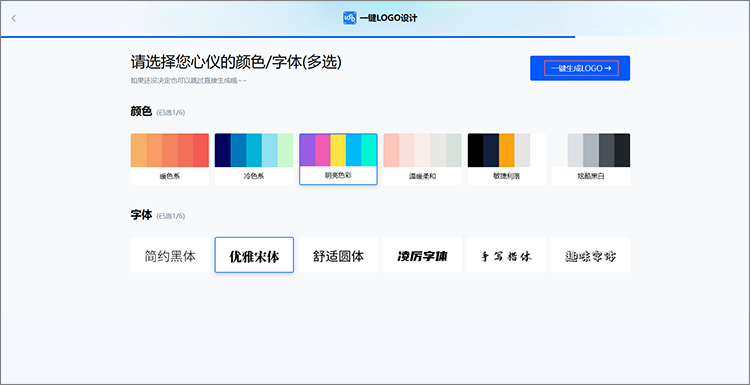The width and height of the screenshot is (750, 385).
Task: Click the heading 请选择您心仪的颜色/字体(多选)
Action: click(236, 62)
